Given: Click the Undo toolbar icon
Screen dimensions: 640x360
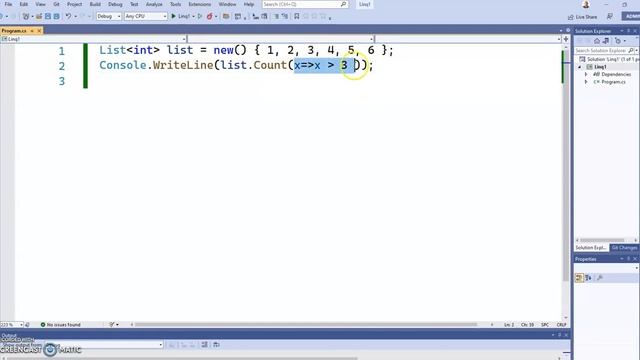Looking at the screenshot, I should pos(68,16).
